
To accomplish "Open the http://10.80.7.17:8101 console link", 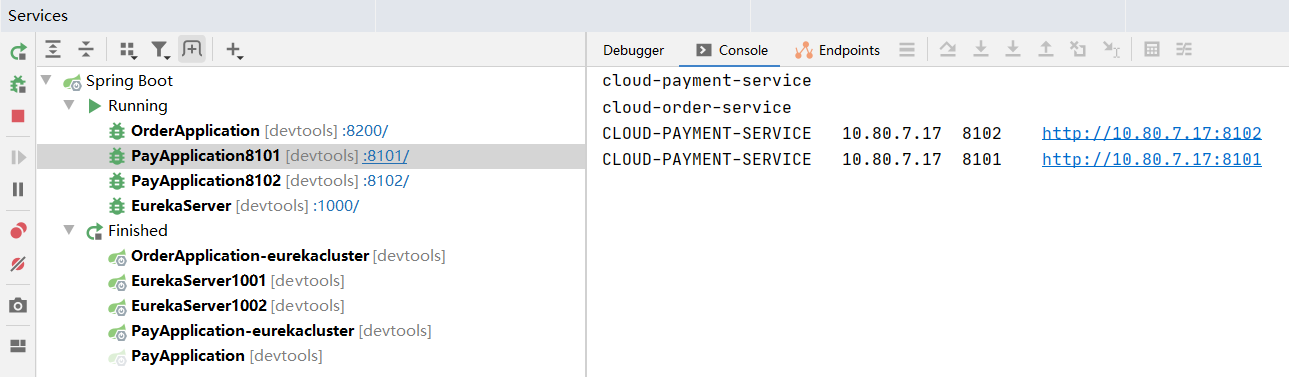I will 1151,159.
